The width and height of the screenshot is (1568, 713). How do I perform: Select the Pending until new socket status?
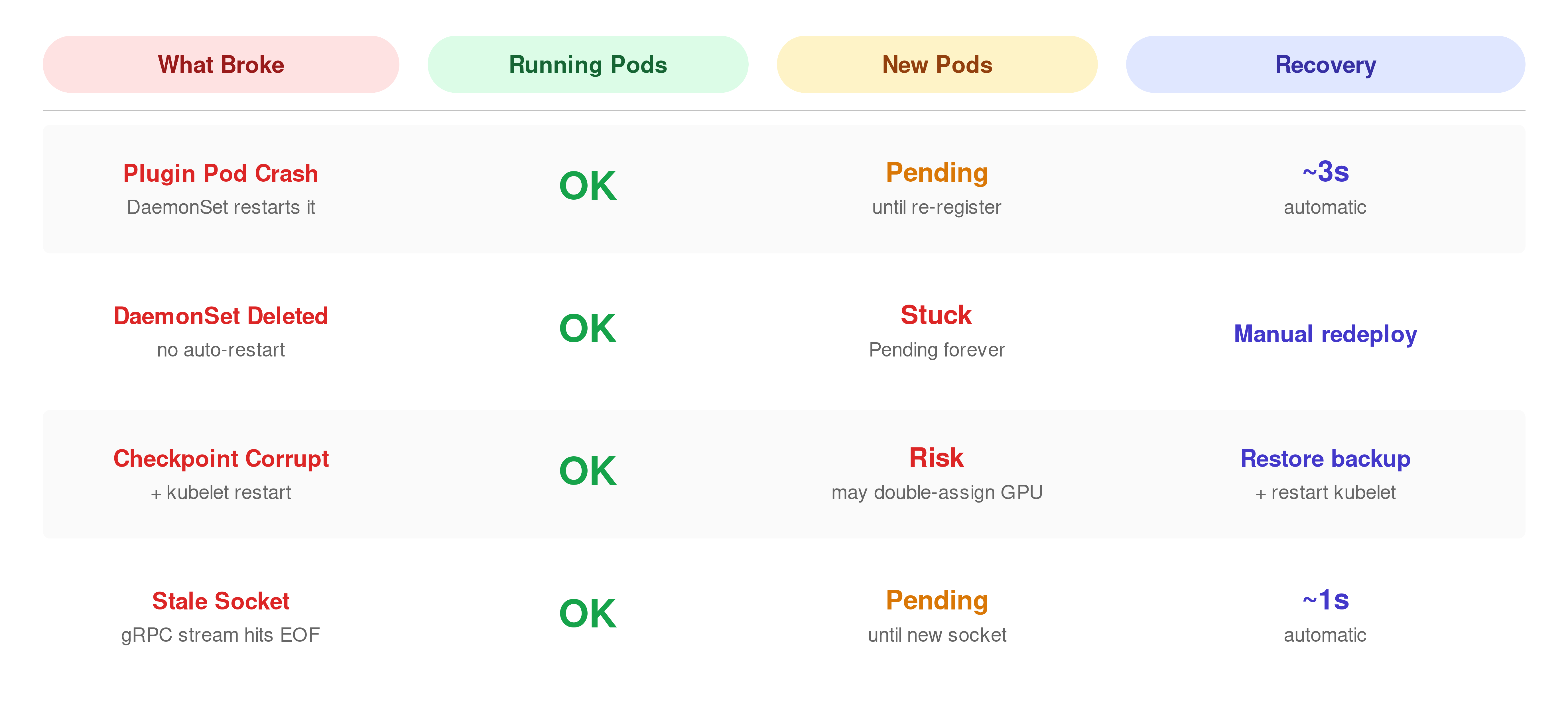937,601
